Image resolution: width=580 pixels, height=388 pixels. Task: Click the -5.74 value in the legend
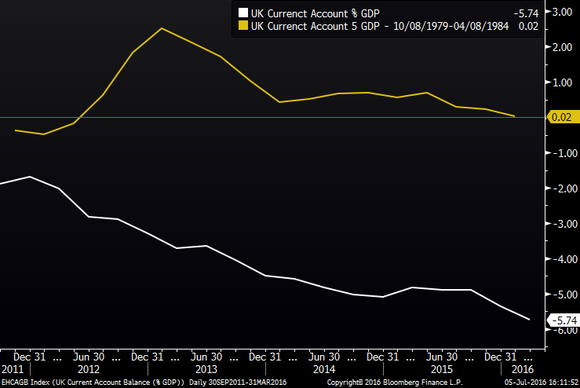(526, 13)
